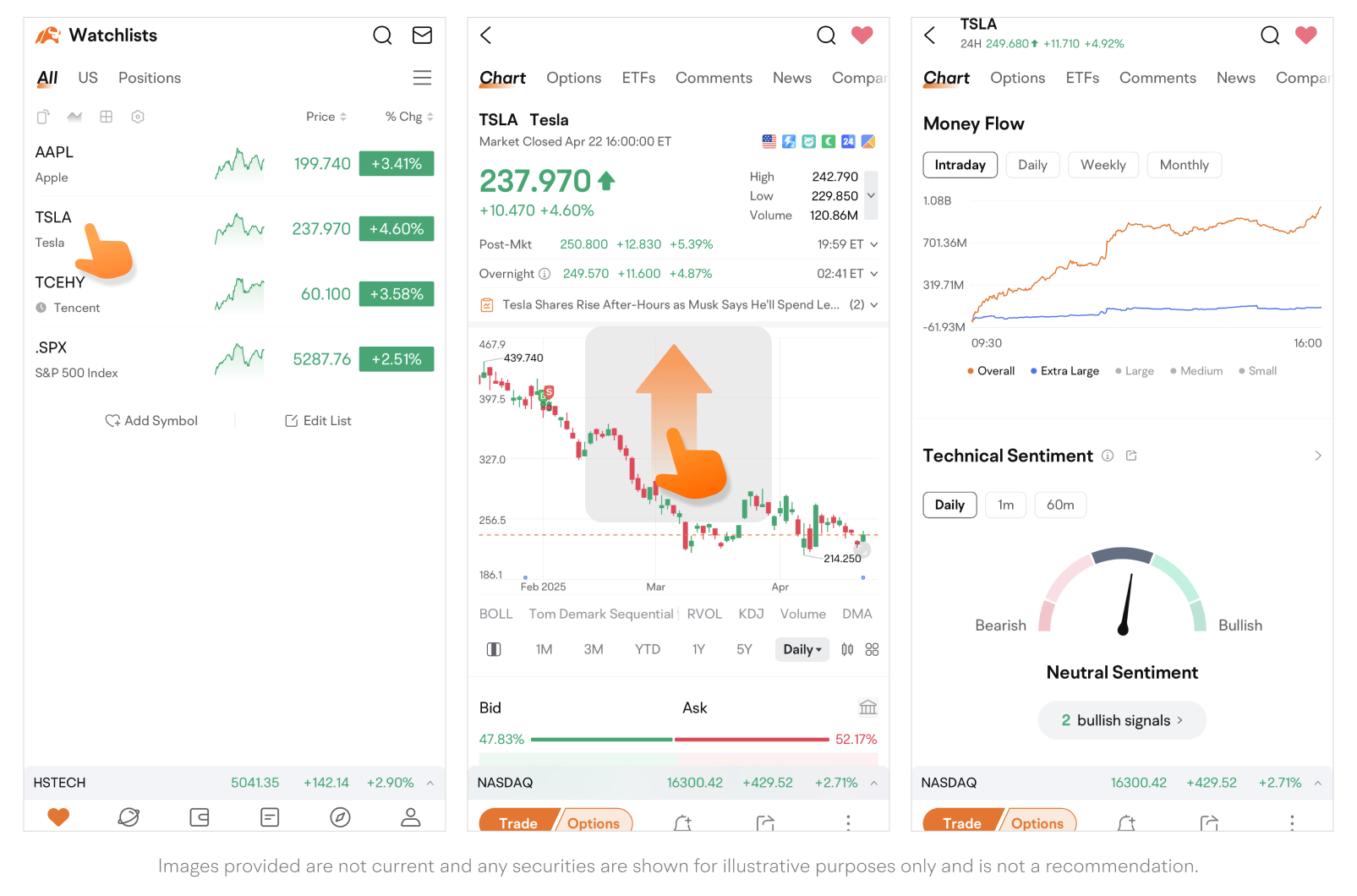Select the Intraday money flow period
The image size is (1357, 896).
(x=960, y=165)
